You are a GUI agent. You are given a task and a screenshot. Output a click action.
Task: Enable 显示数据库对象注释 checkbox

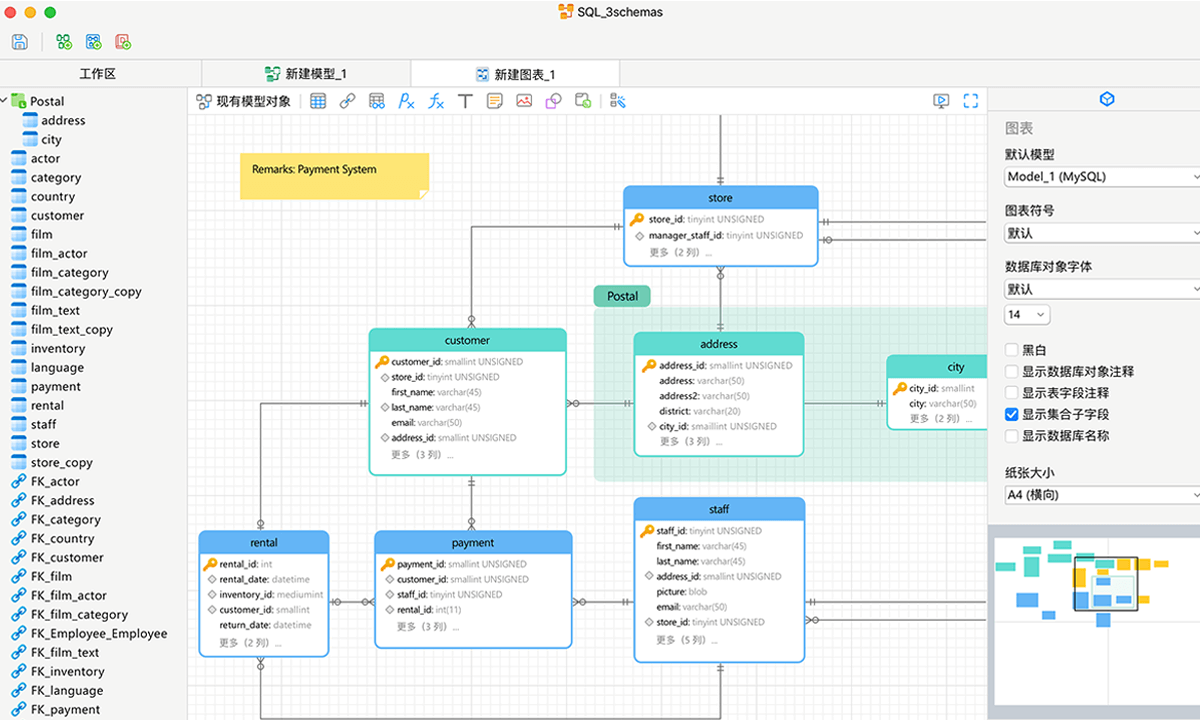click(1012, 372)
